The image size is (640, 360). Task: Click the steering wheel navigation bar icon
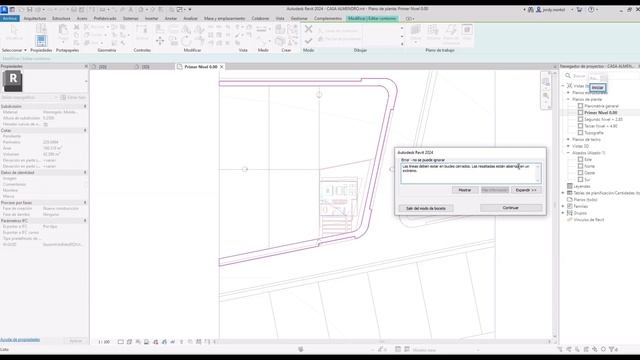pyautogui.click(x=546, y=82)
